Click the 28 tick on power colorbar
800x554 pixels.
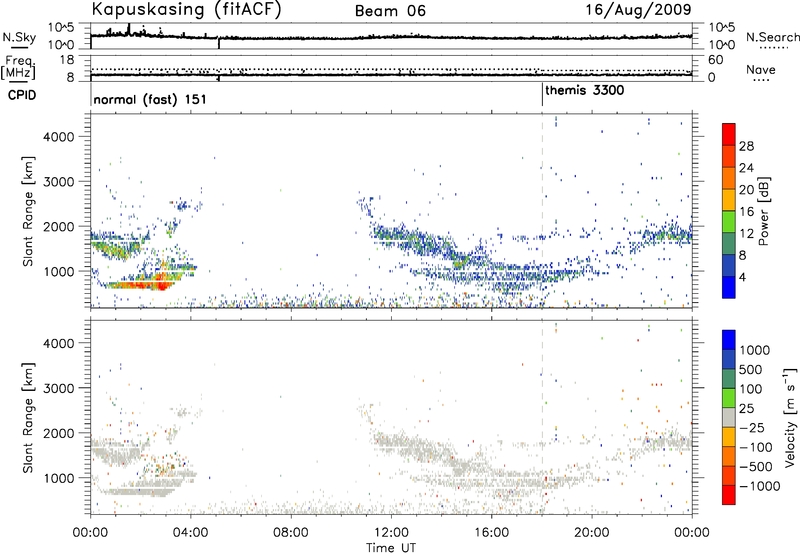(746, 146)
